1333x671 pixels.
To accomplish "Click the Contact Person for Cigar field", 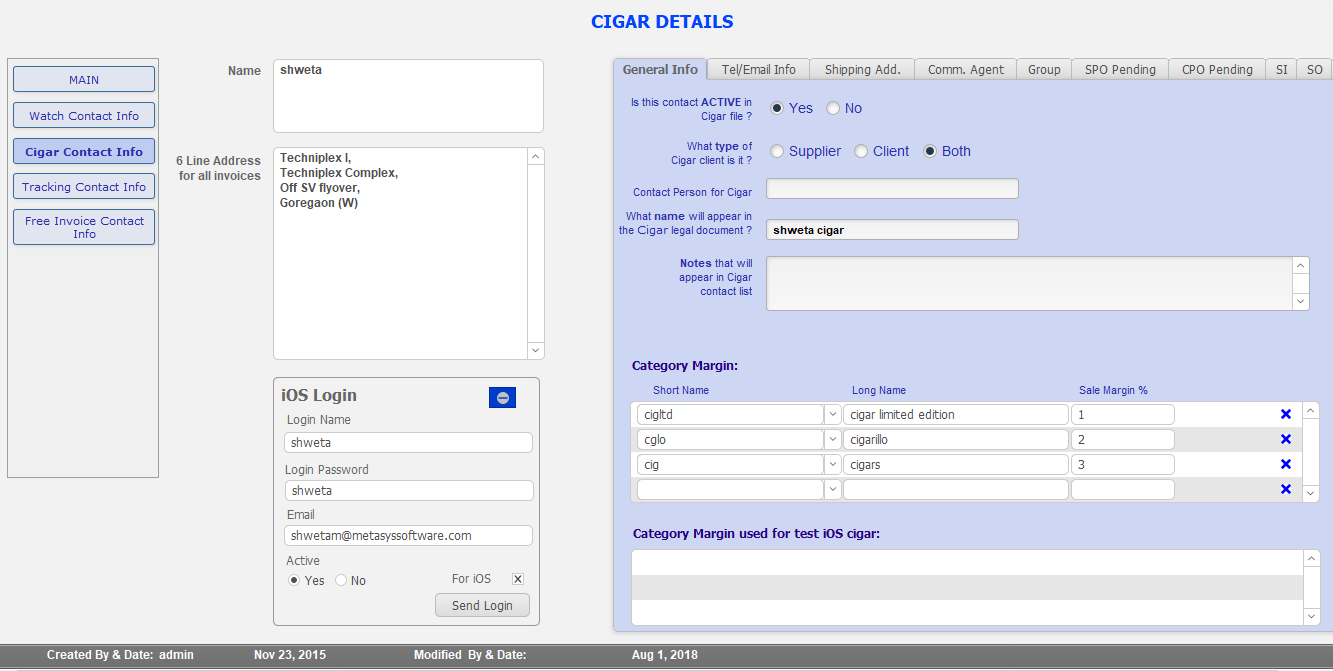I will click(x=892, y=189).
